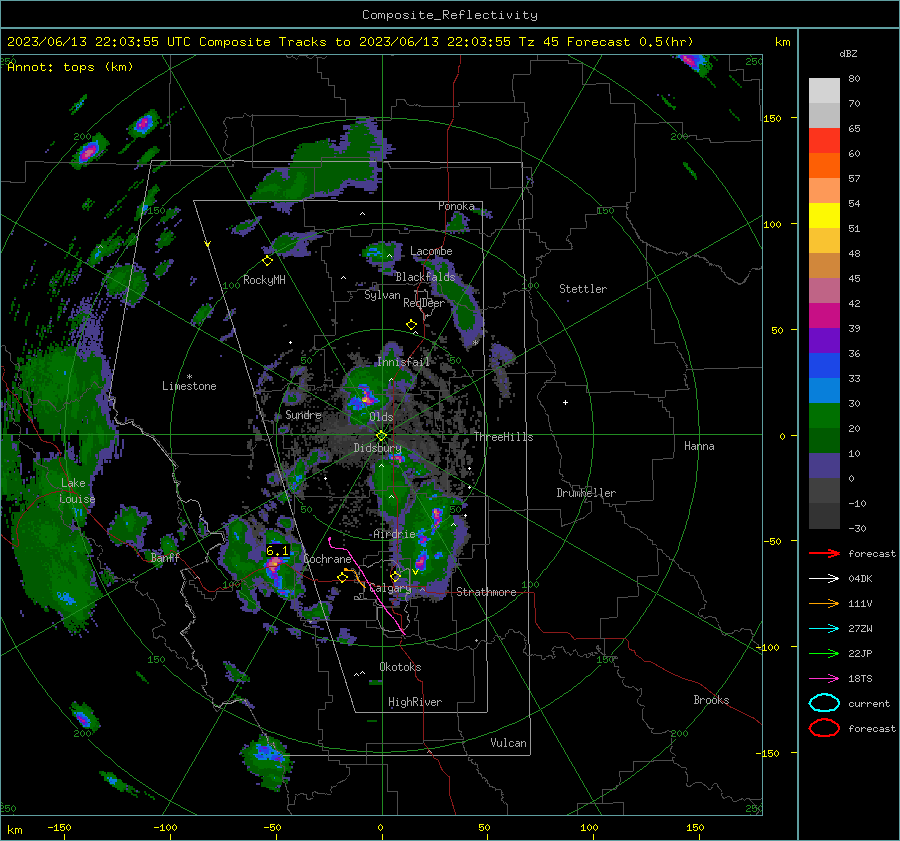Screen dimensions: 900x841
Task: Click the light blue 30-33 dBZ swatch
Action: 824,390
